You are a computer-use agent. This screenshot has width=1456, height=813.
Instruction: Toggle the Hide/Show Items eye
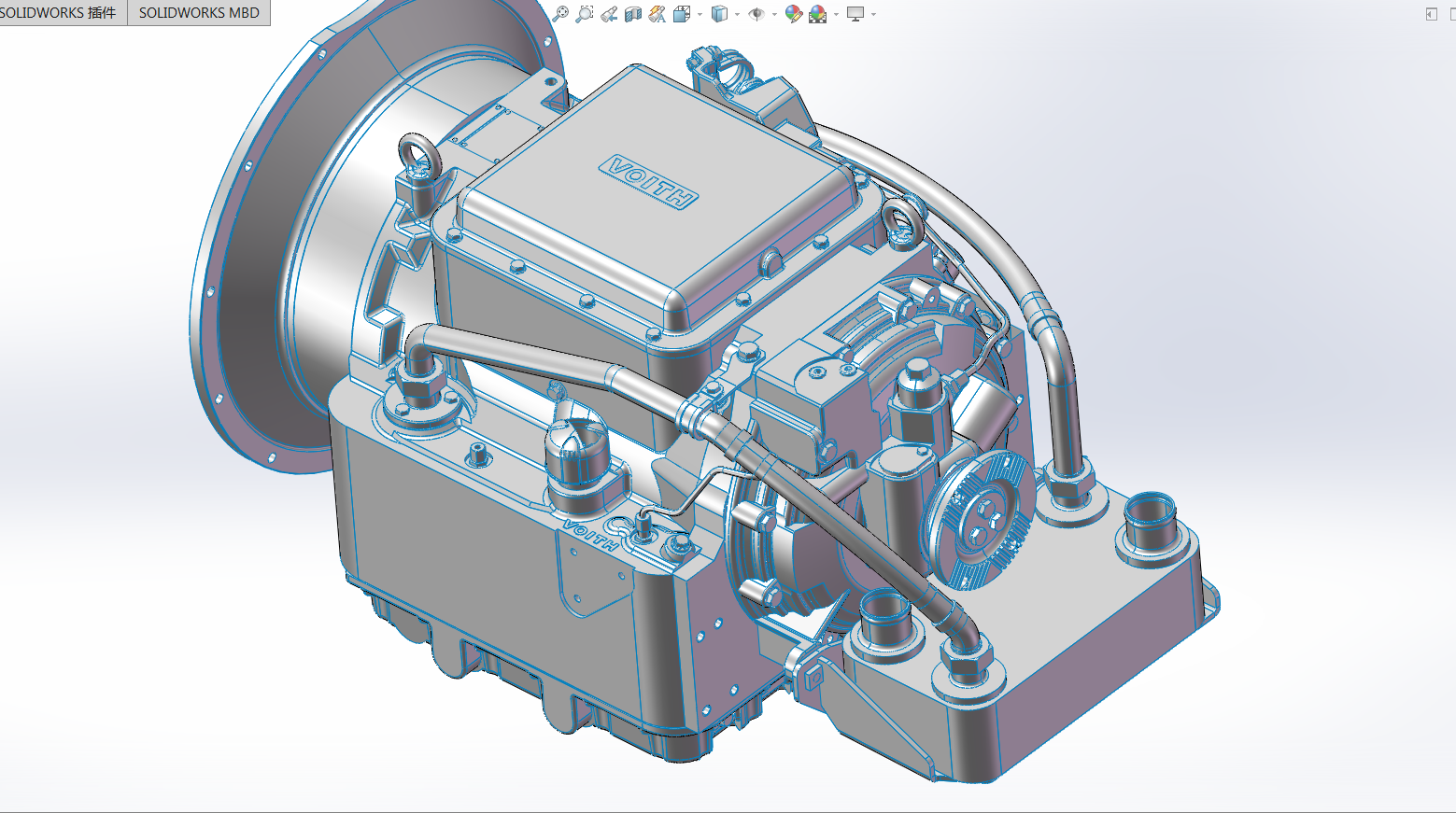tap(756, 14)
